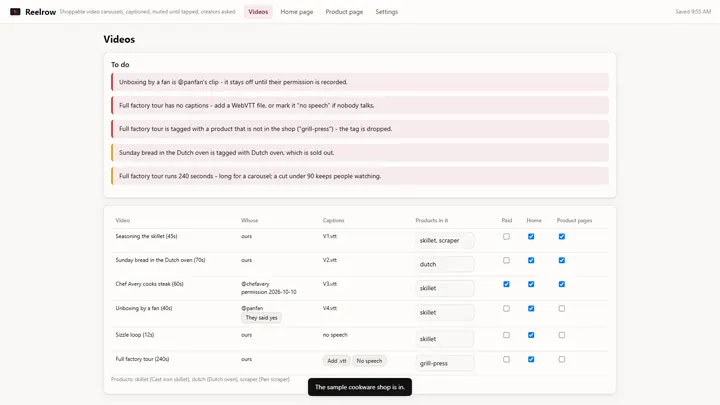Edit products field containing skillet, scraper
This screenshot has width=720, height=405.
point(444,241)
